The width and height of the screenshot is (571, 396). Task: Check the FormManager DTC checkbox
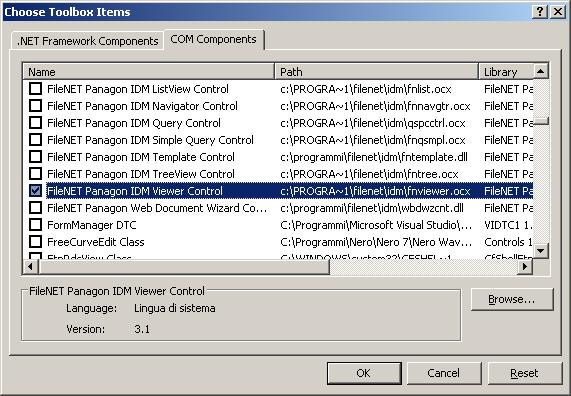[x=35, y=225]
